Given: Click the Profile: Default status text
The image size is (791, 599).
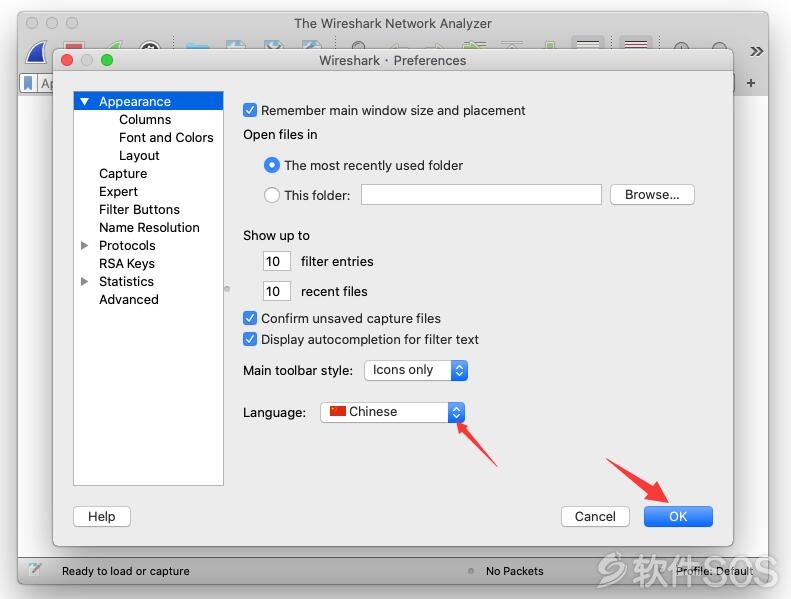Looking at the screenshot, I should pos(714,571).
